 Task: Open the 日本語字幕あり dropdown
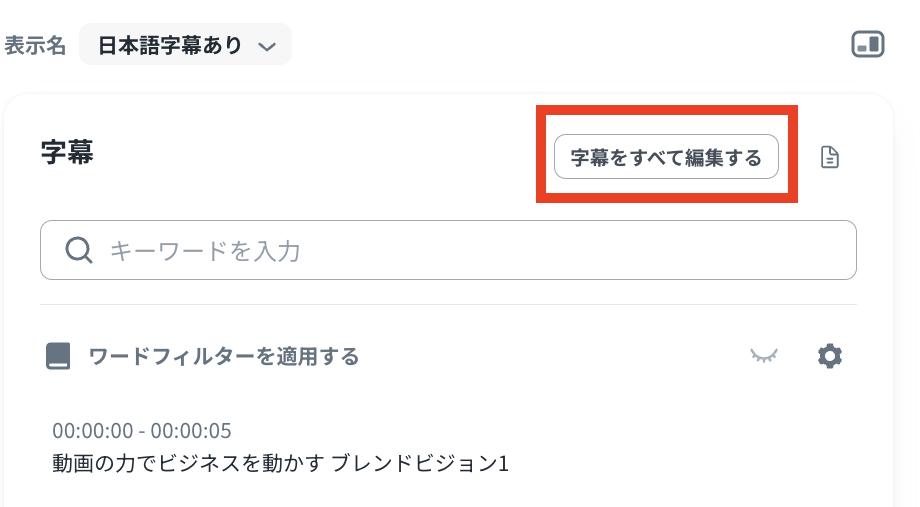click(185, 45)
